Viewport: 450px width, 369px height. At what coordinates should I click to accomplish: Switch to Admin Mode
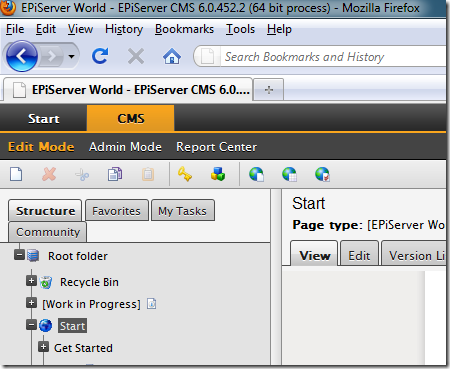click(125, 147)
